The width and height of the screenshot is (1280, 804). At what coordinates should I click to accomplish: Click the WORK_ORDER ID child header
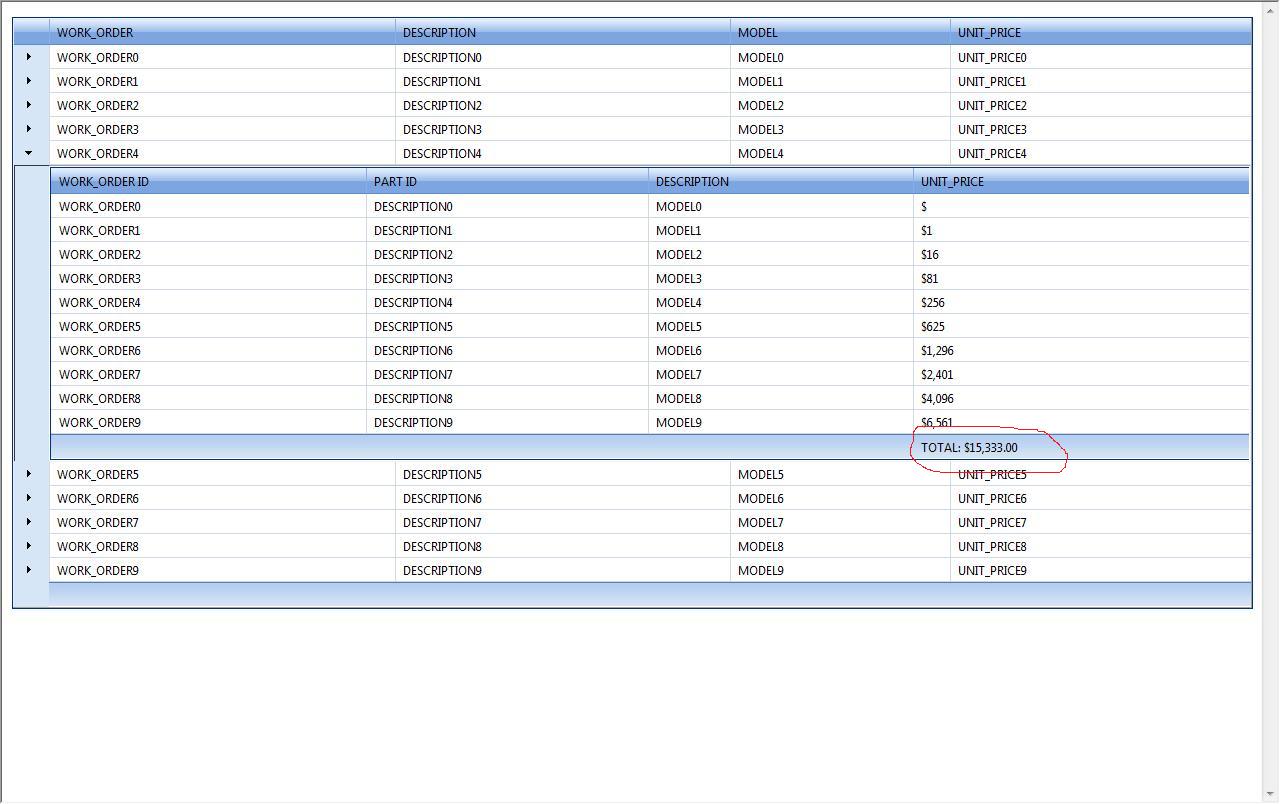pyautogui.click(x=209, y=181)
